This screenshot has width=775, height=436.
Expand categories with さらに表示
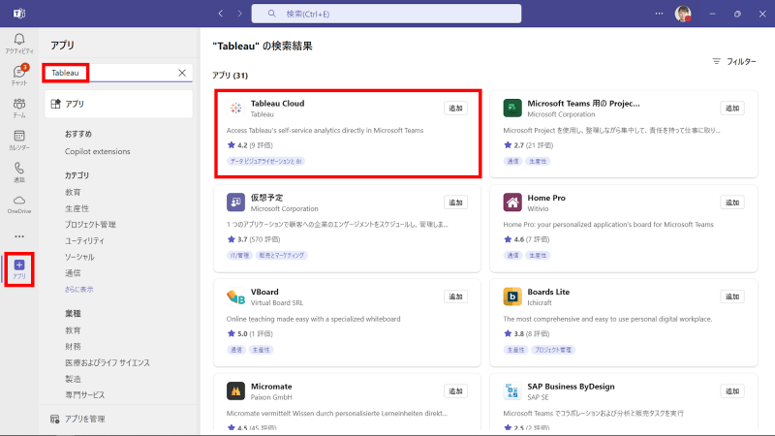point(79,289)
